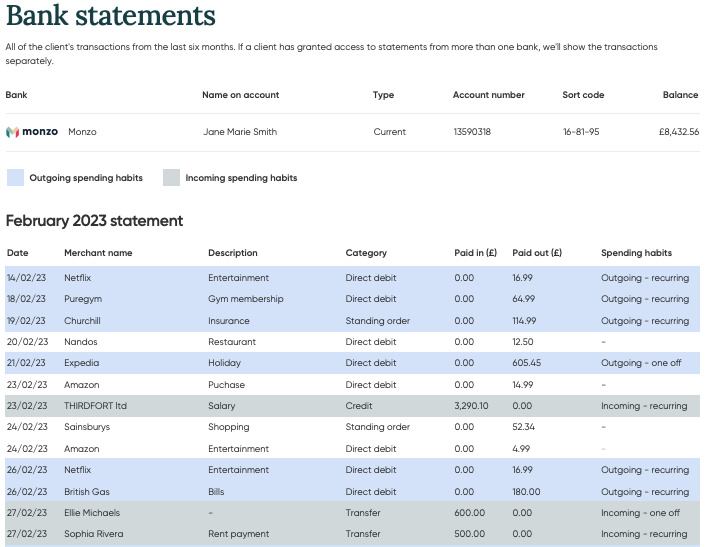Image resolution: width=707 pixels, height=547 pixels.
Task: Click the Salary description
Action: point(221,406)
